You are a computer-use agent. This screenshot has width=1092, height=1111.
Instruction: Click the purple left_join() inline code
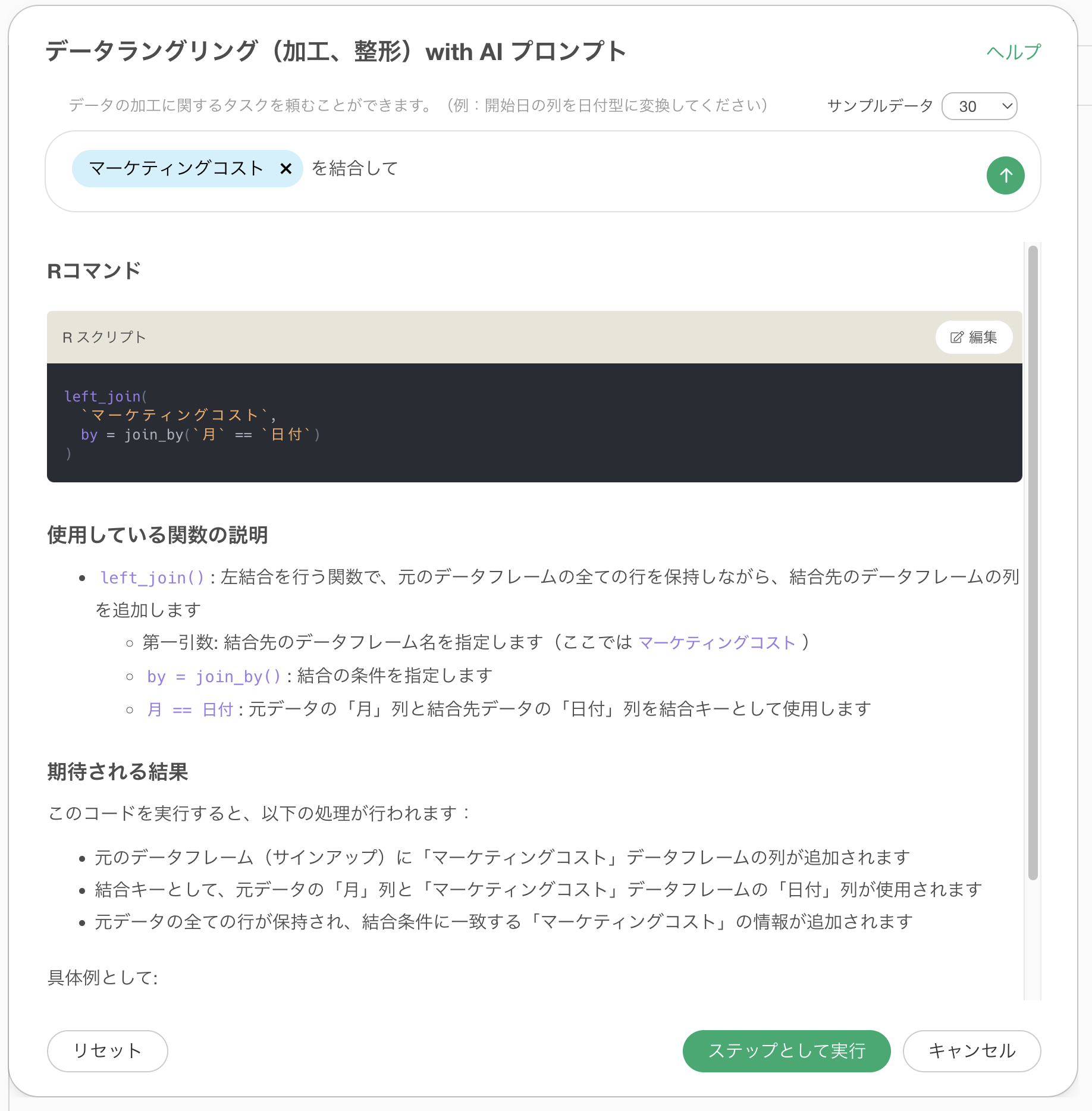pyautogui.click(x=152, y=578)
